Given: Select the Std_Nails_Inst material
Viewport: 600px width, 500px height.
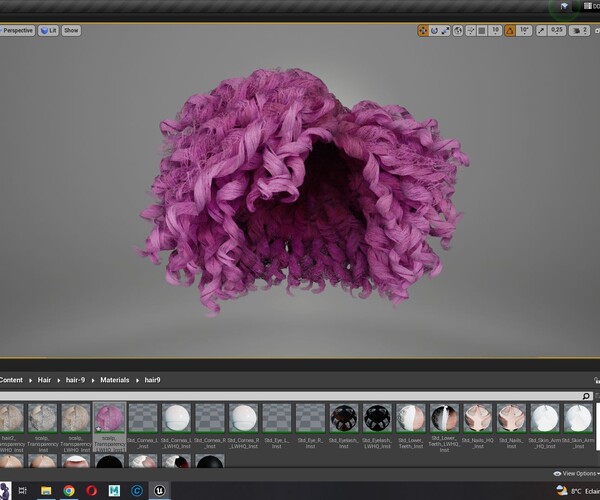Looking at the screenshot, I should click(x=511, y=426).
